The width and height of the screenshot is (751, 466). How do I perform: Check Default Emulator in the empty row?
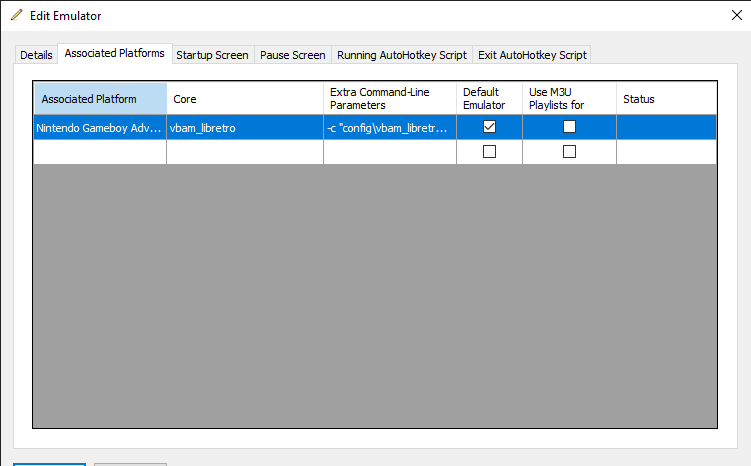click(489, 152)
